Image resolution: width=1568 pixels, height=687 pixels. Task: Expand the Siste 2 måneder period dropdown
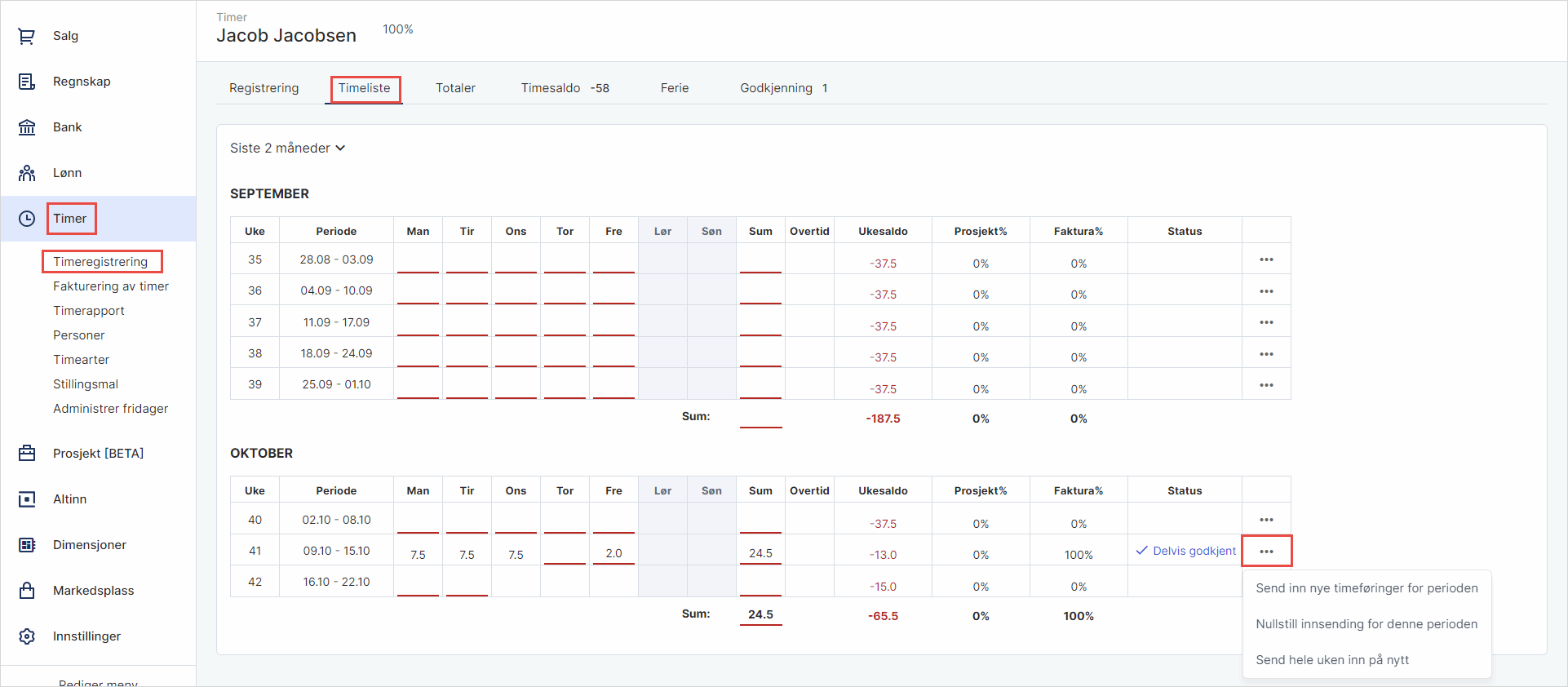click(287, 148)
